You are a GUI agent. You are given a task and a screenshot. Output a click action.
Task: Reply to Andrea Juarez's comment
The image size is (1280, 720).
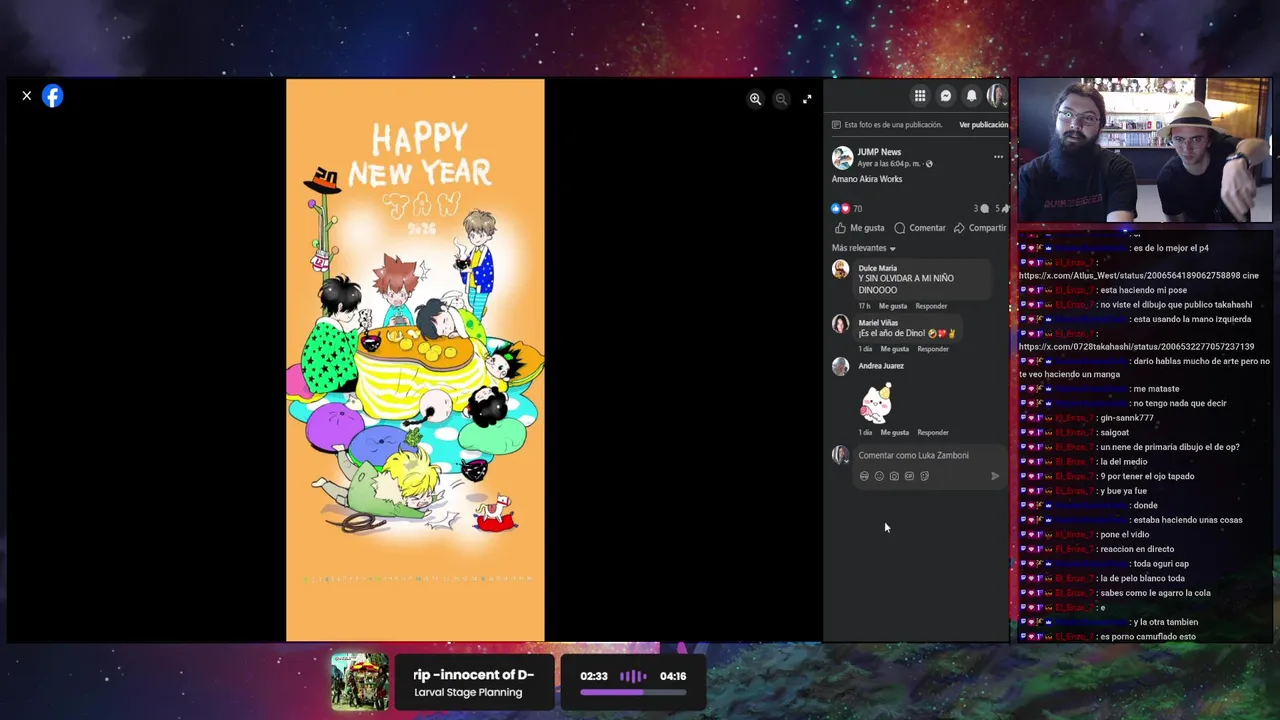[x=933, y=433]
